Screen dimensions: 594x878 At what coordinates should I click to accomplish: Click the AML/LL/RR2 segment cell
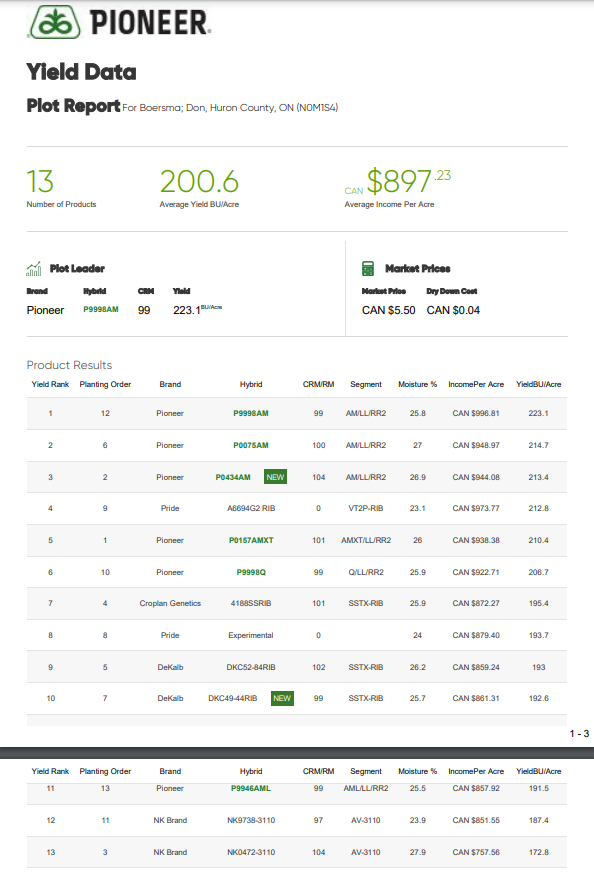click(x=366, y=788)
